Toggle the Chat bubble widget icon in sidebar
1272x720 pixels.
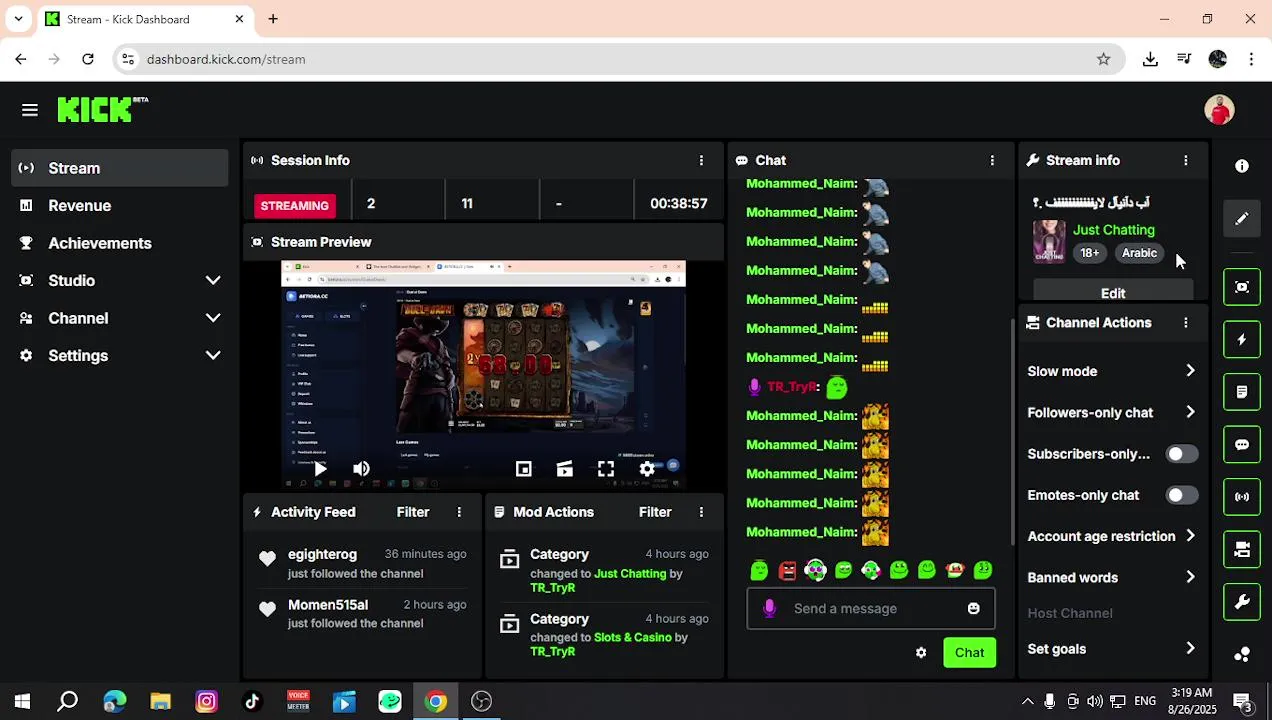[1242, 445]
